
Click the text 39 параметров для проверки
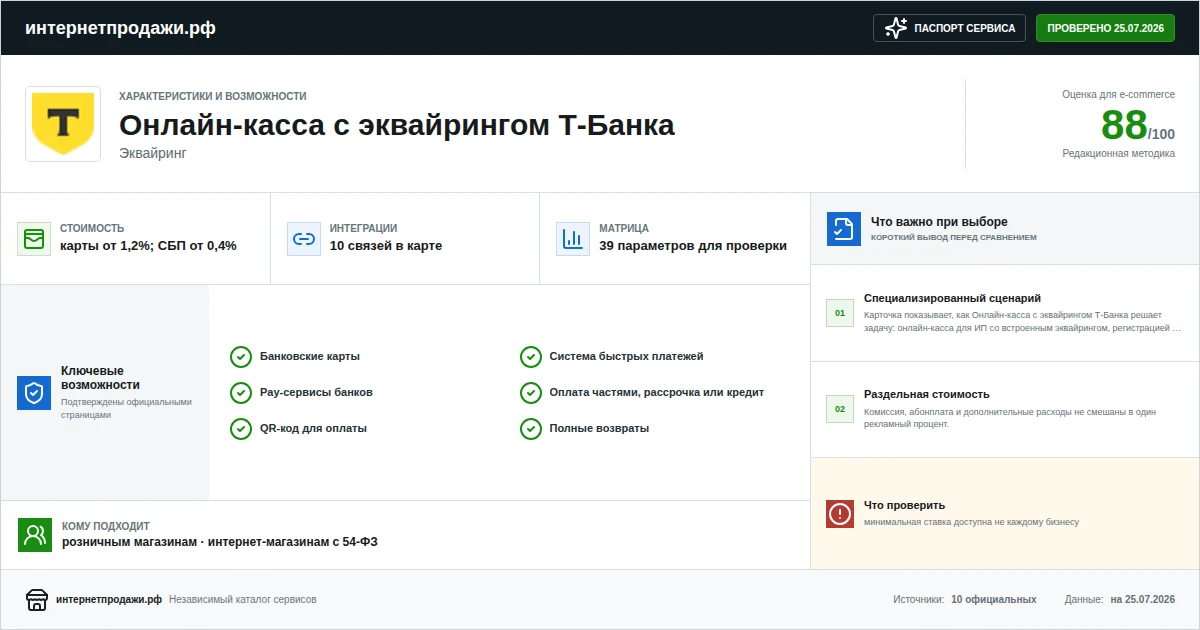693,246
